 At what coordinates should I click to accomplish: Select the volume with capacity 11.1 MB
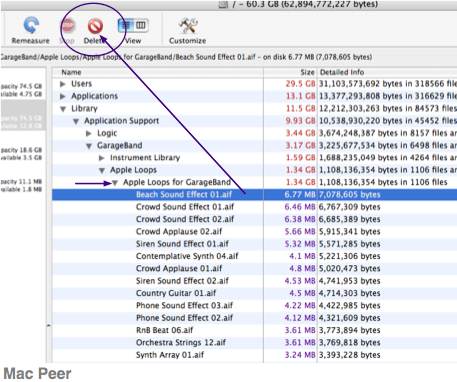(x=22, y=185)
